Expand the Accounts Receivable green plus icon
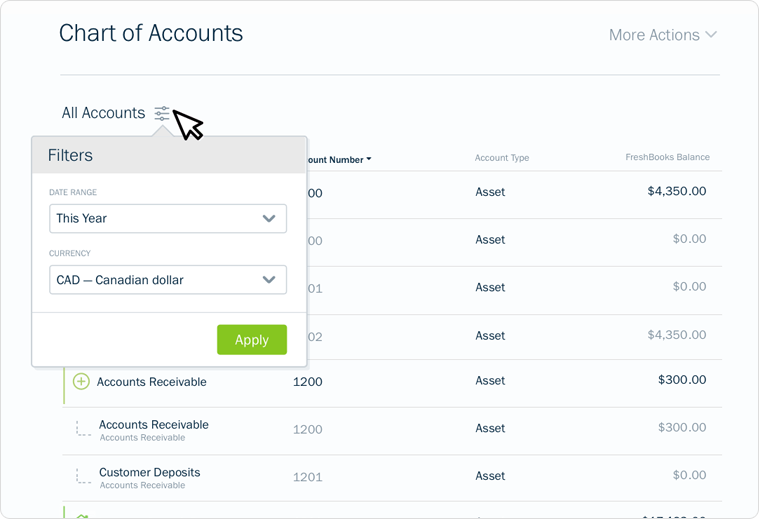Image resolution: width=760 pixels, height=520 pixels. (81, 381)
